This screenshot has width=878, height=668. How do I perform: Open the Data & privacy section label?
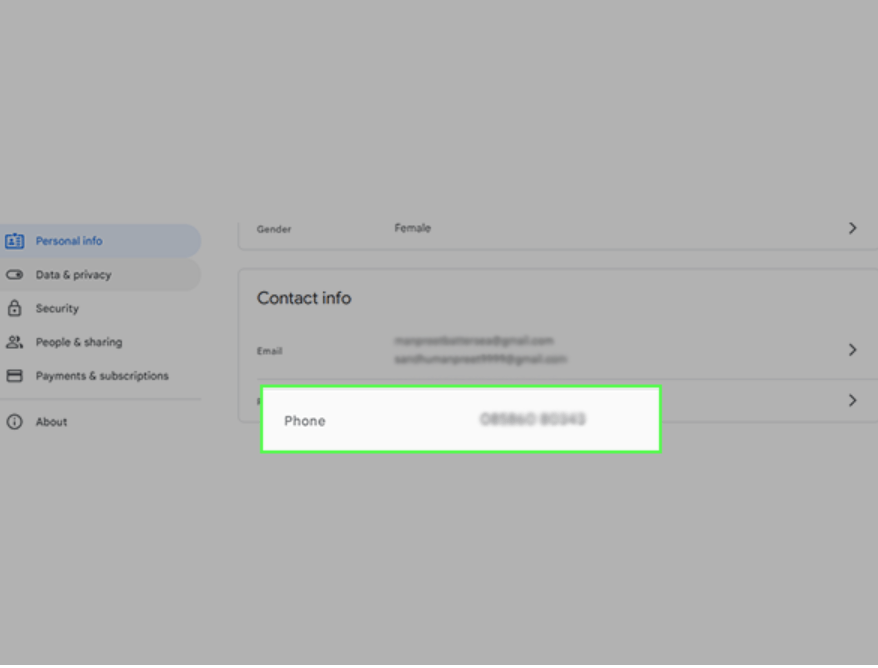coord(73,275)
